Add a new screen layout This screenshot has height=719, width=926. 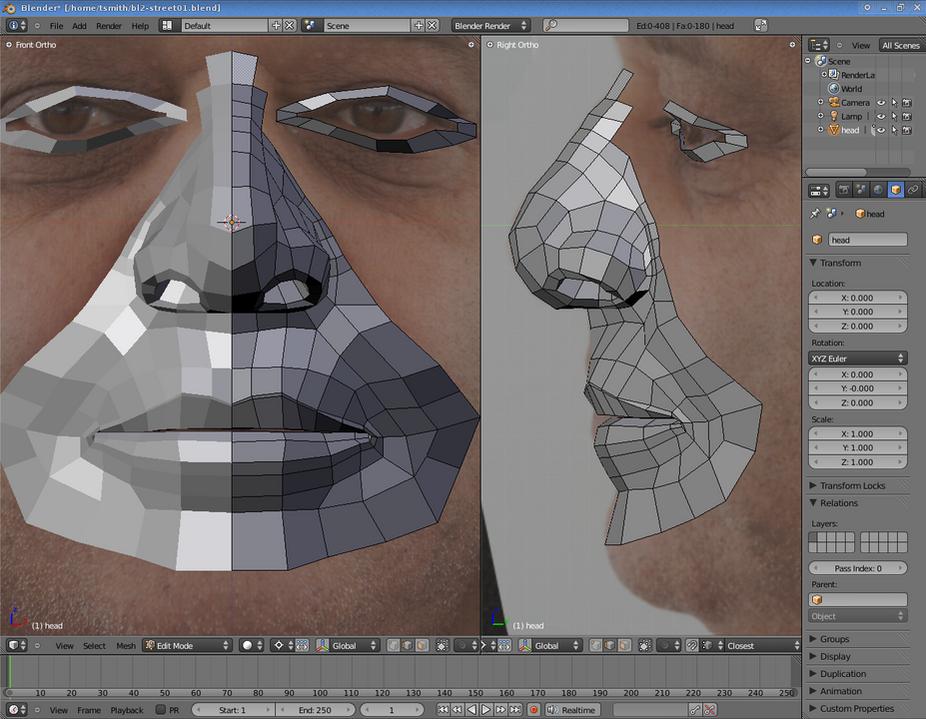[x=276, y=25]
